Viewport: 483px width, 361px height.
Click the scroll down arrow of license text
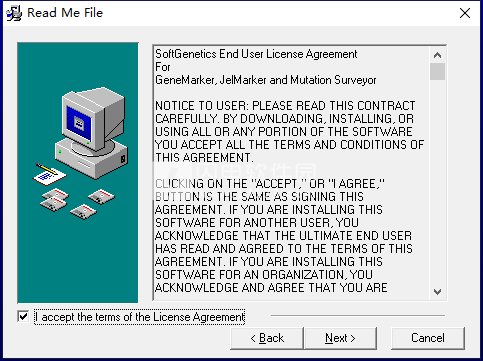click(x=437, y=292)
